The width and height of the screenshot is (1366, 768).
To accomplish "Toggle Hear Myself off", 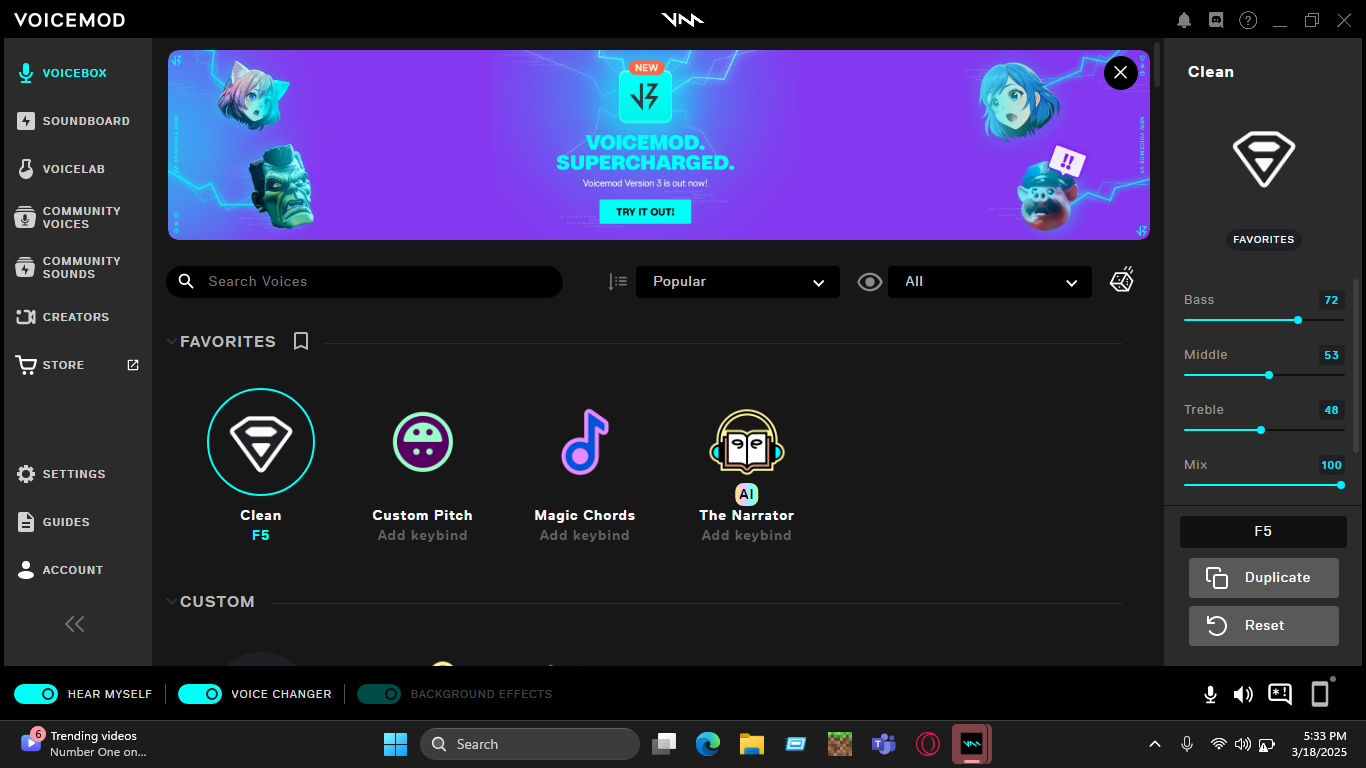I will [36, 694].
